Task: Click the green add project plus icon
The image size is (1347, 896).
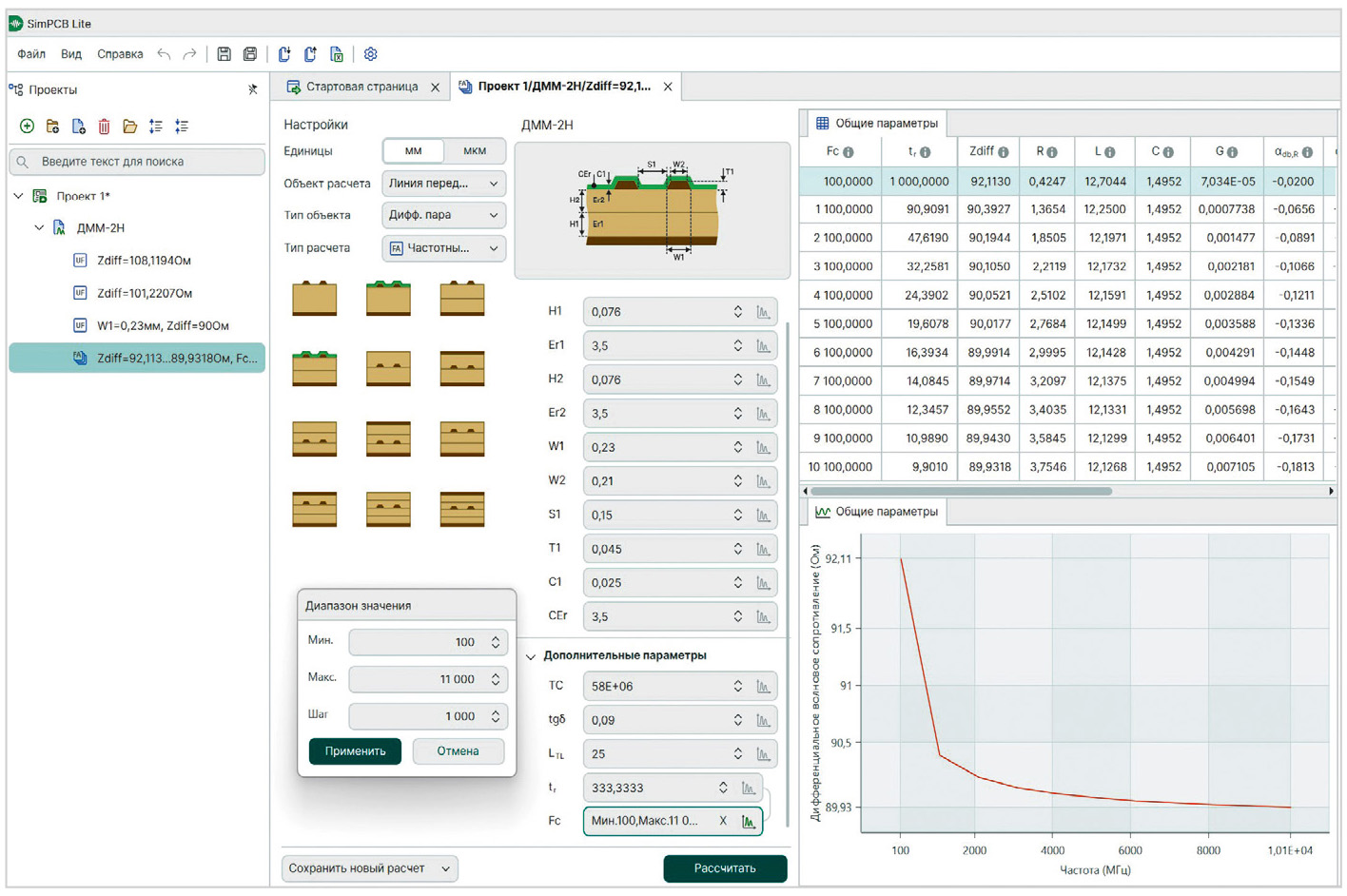Action: [x=27, y=127]
